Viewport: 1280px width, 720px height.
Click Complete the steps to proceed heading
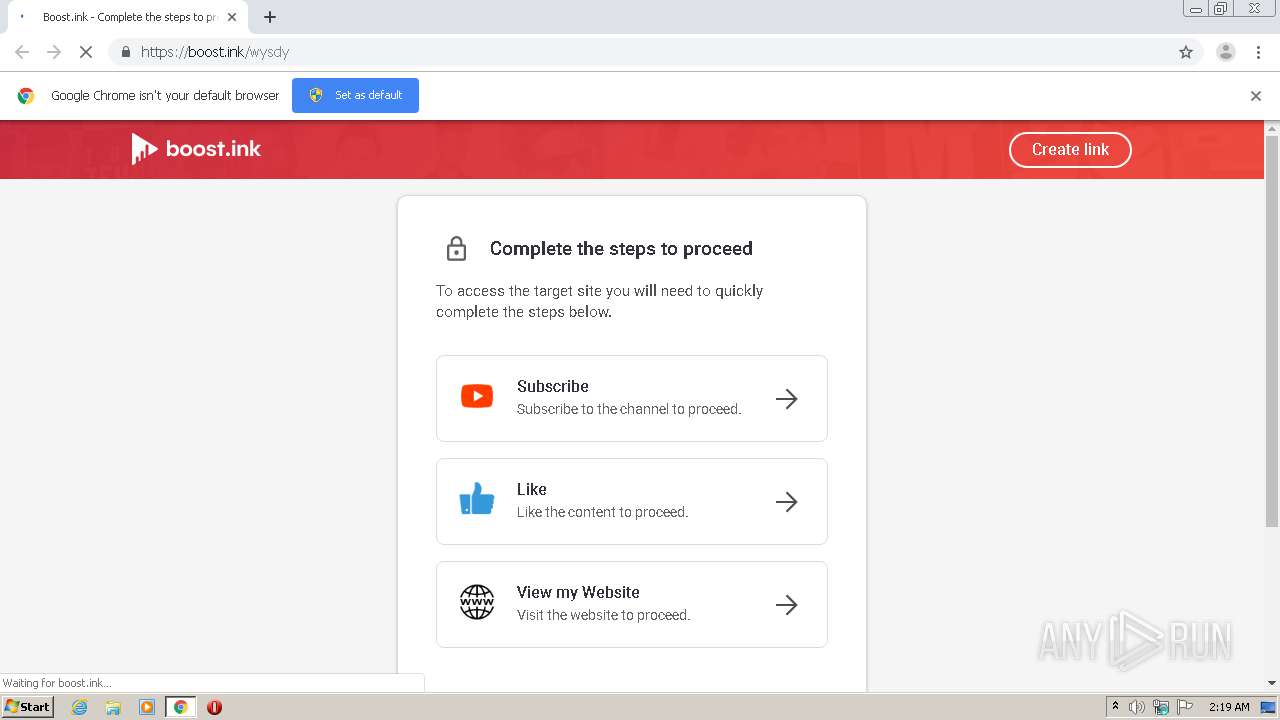coord(621,248)
